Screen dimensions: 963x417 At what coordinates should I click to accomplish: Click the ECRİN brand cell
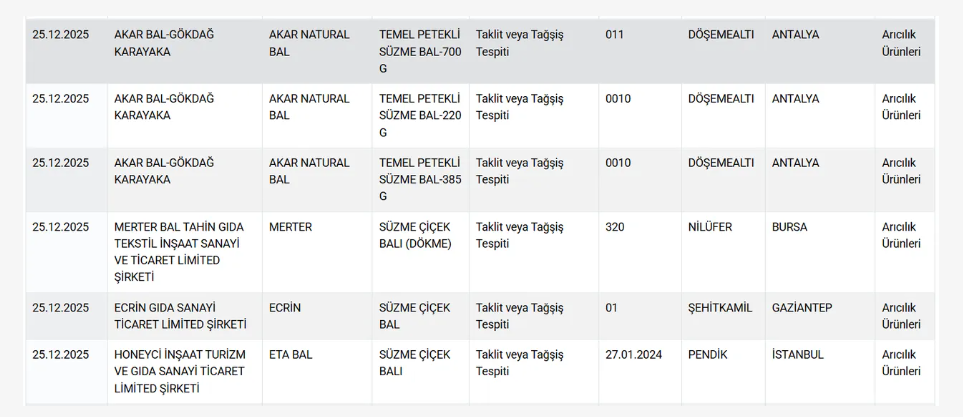pos(285,308)
